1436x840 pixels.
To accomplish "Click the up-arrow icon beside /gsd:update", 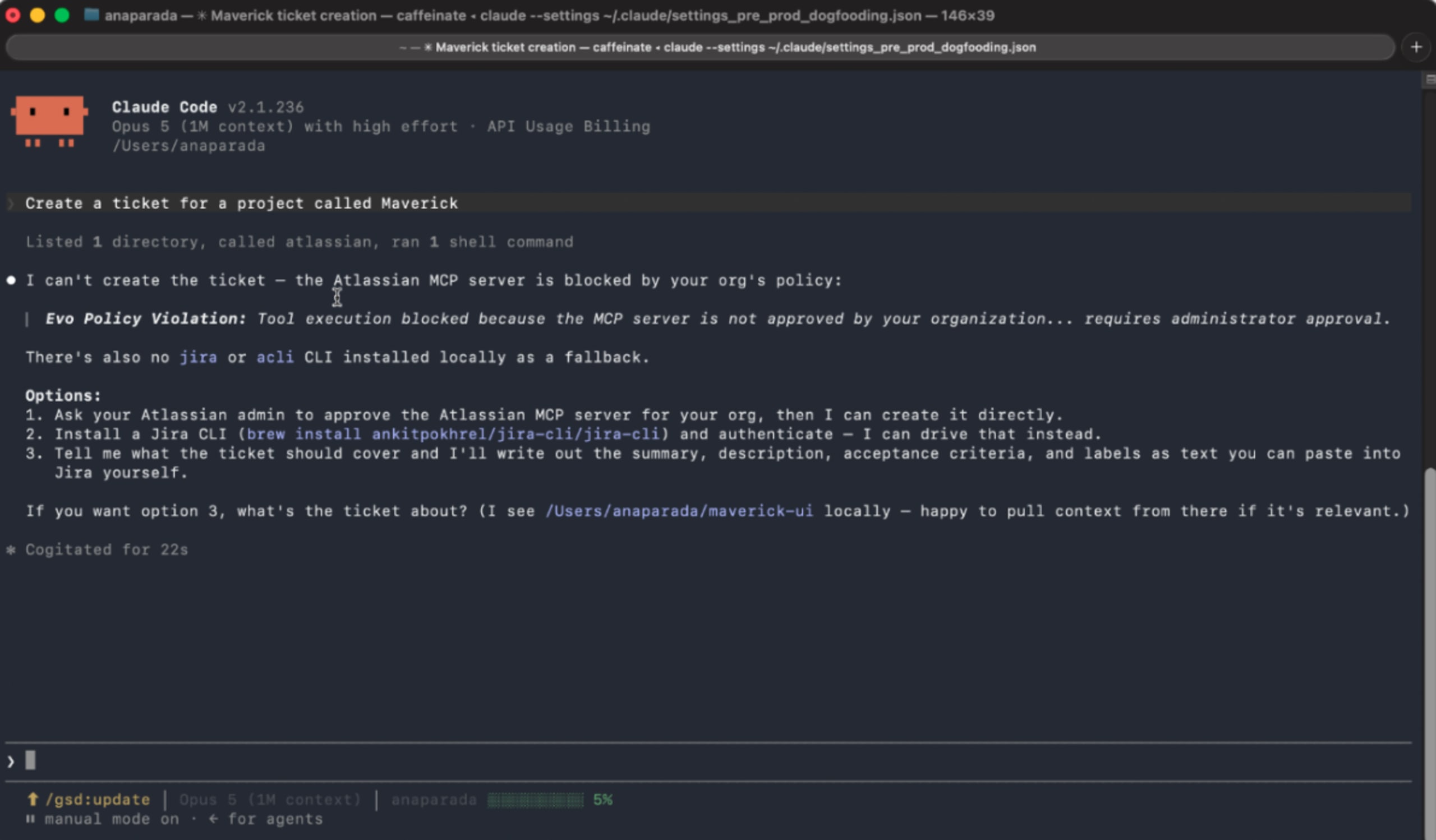I will pos(33,799).
